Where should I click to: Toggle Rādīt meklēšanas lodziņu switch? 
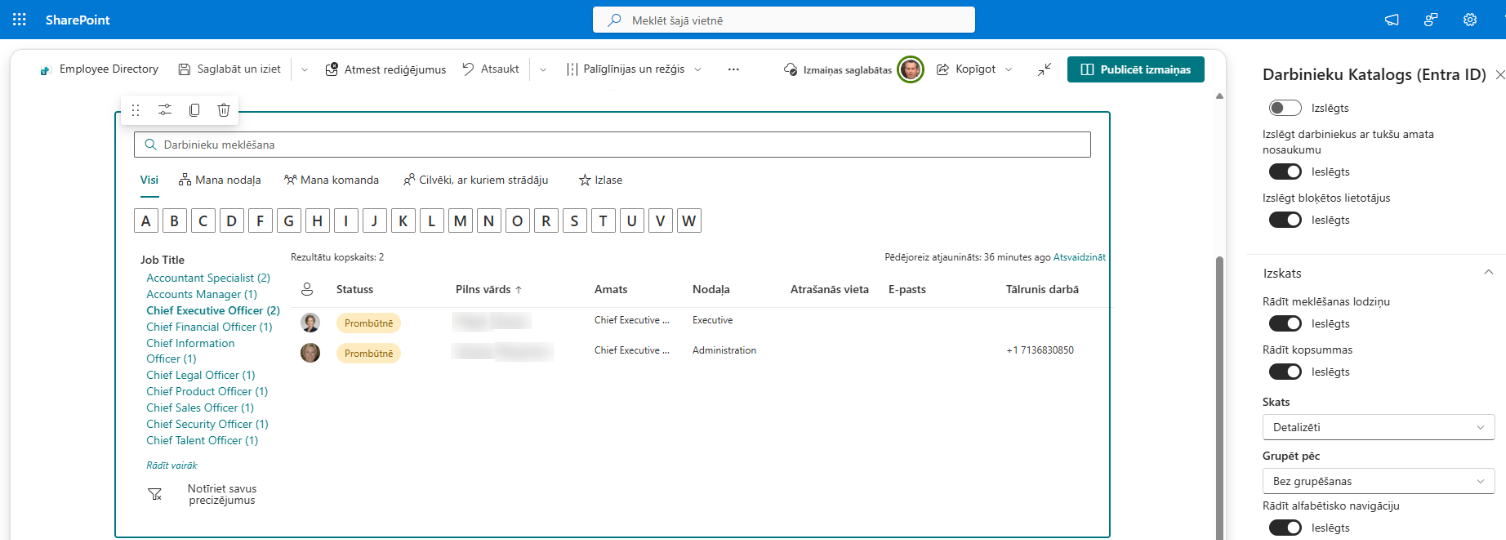point(1285,324)
